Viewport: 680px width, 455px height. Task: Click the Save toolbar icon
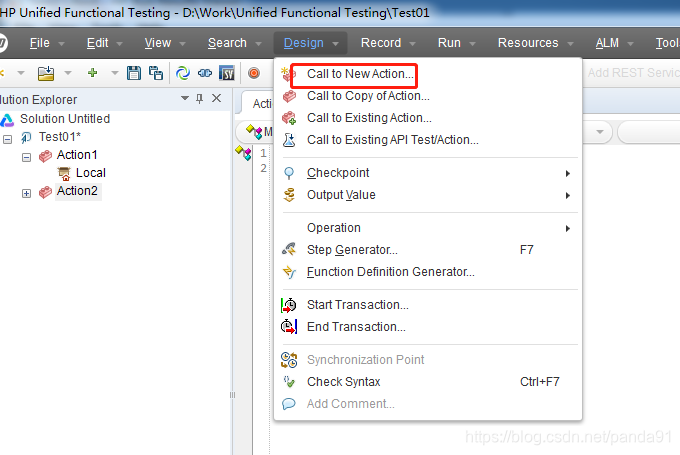[x=134, y=73]
